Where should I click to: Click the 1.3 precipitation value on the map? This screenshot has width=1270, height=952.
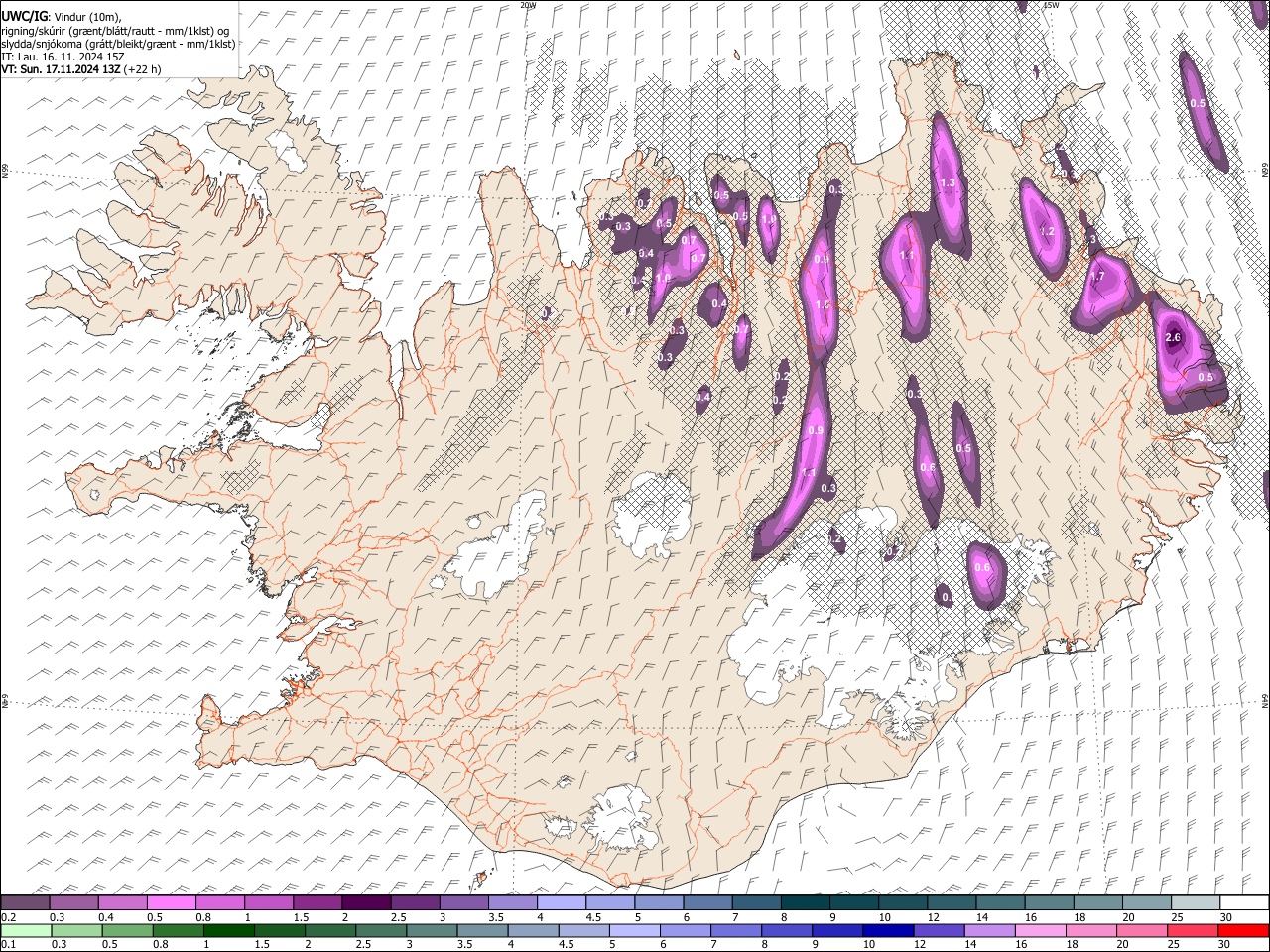[948, 182]
